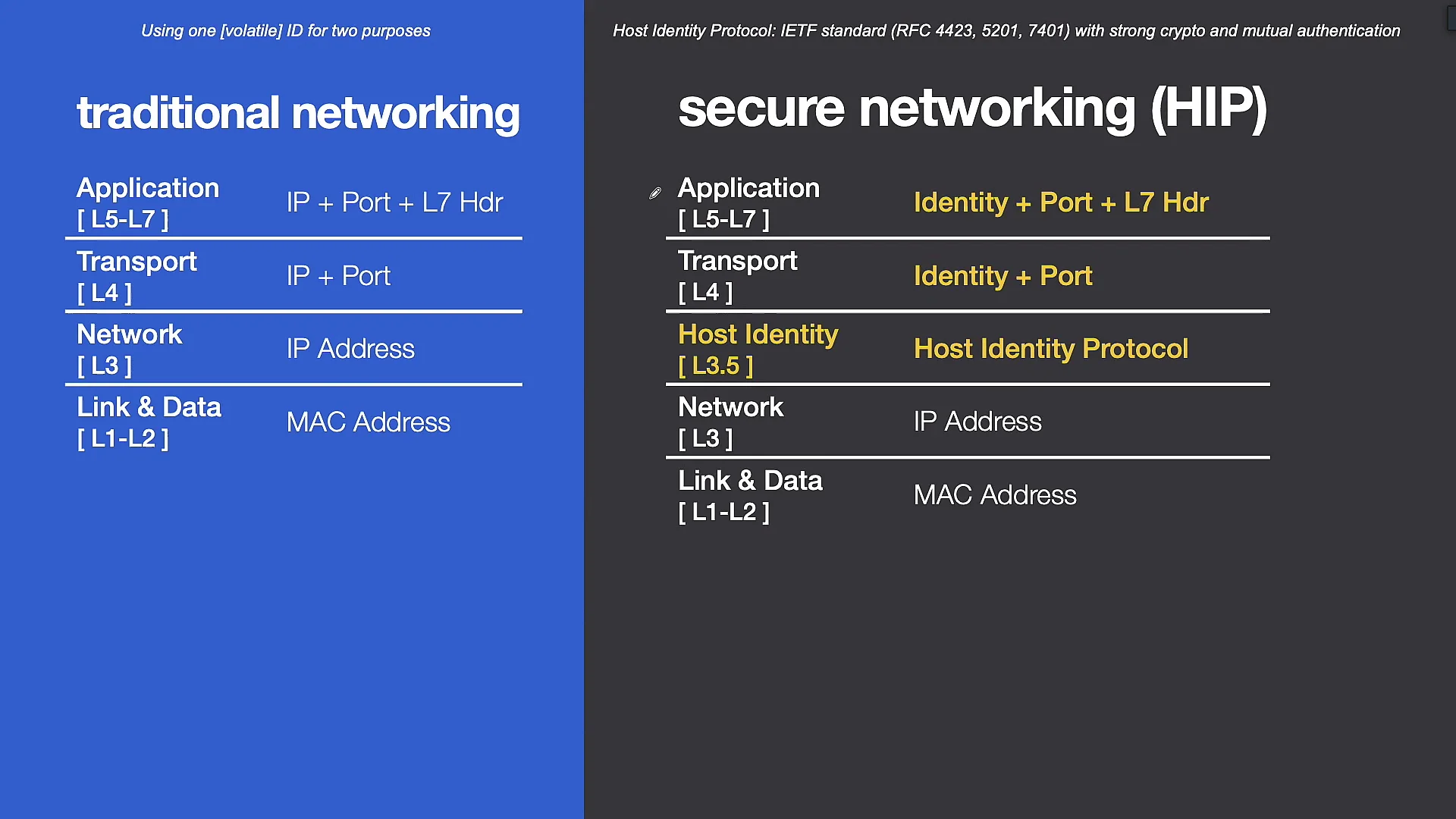
Task: Select the pencil annotation icon near Application
Action: point(654,193)
